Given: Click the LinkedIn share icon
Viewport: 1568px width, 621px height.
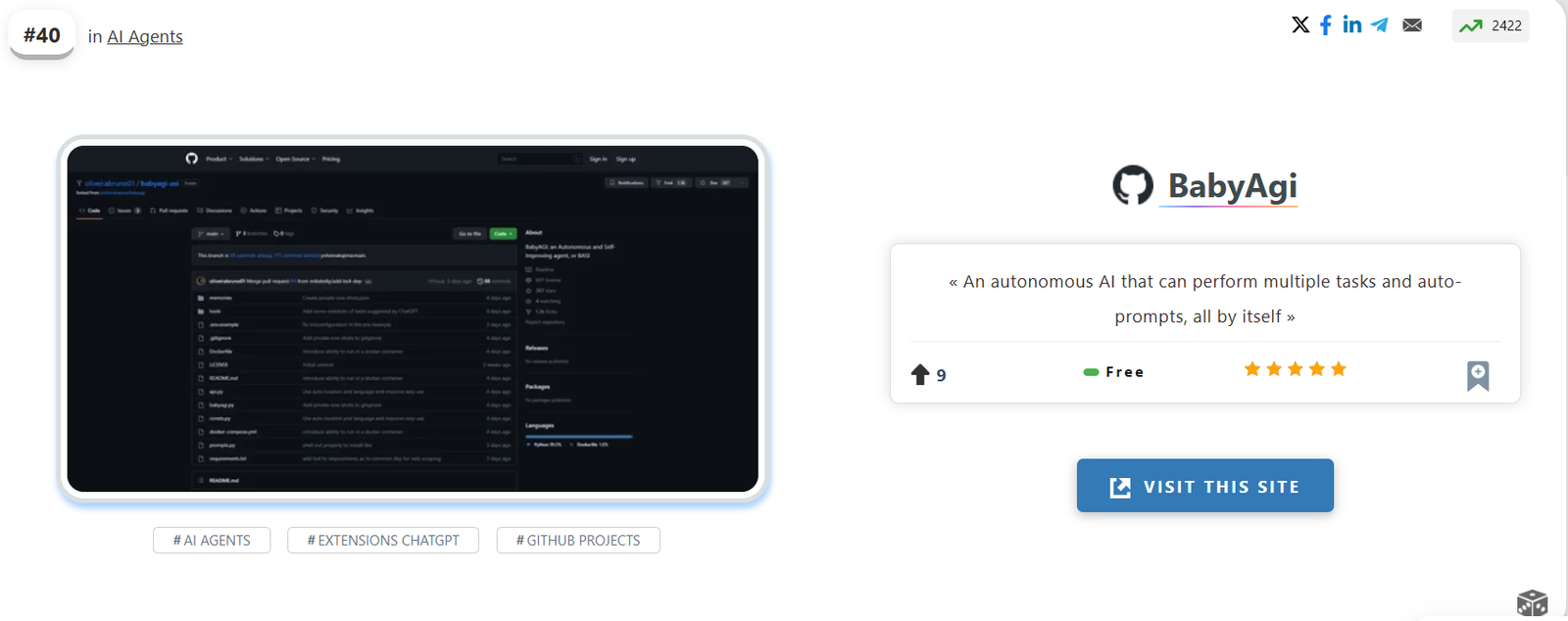Looking at the screenshot, I should pyautogui.click(x=1352, y=25).
